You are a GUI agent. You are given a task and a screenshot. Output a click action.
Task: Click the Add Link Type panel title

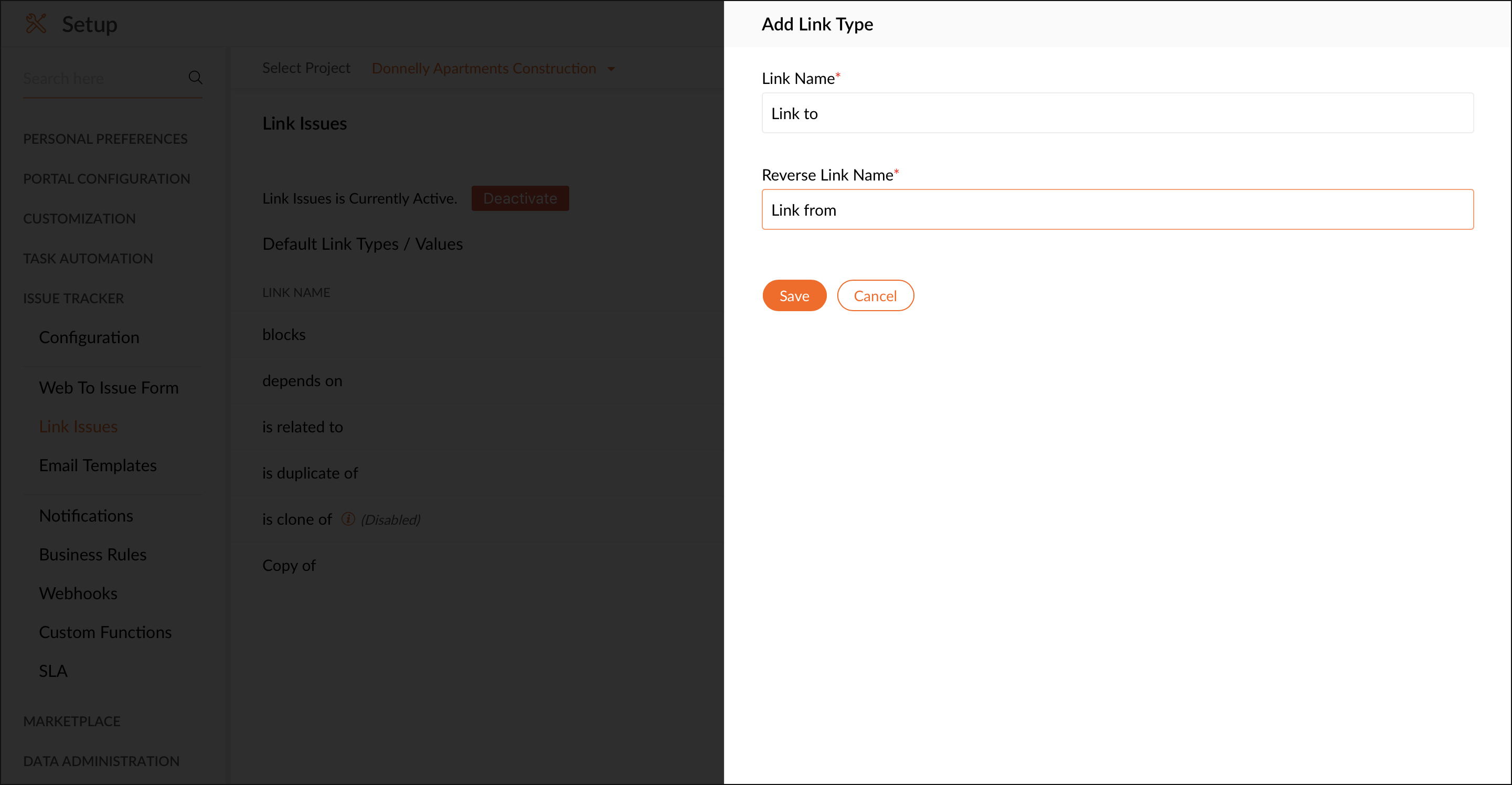(x=817, y=24)
